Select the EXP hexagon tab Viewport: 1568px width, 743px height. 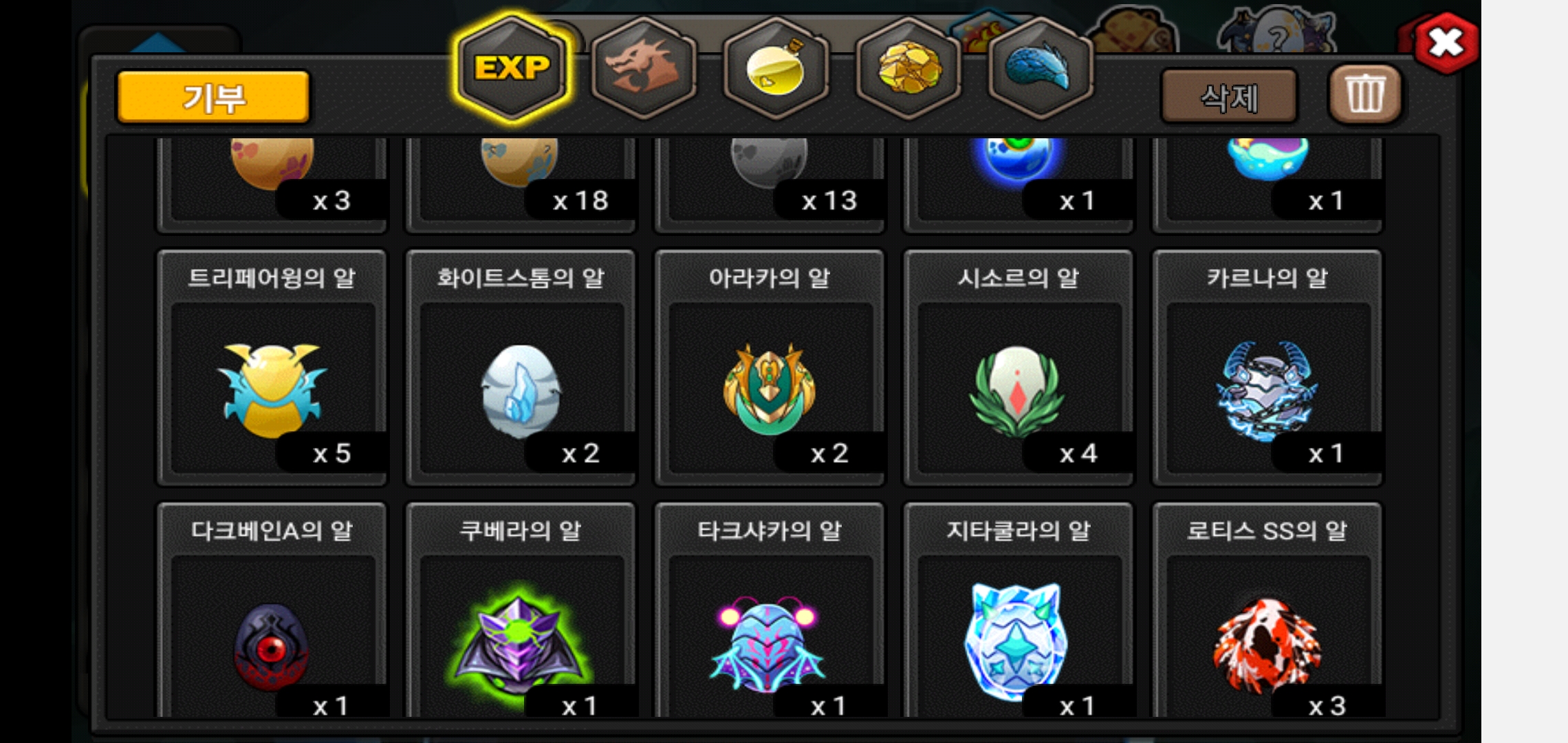[x=512, y=67]
